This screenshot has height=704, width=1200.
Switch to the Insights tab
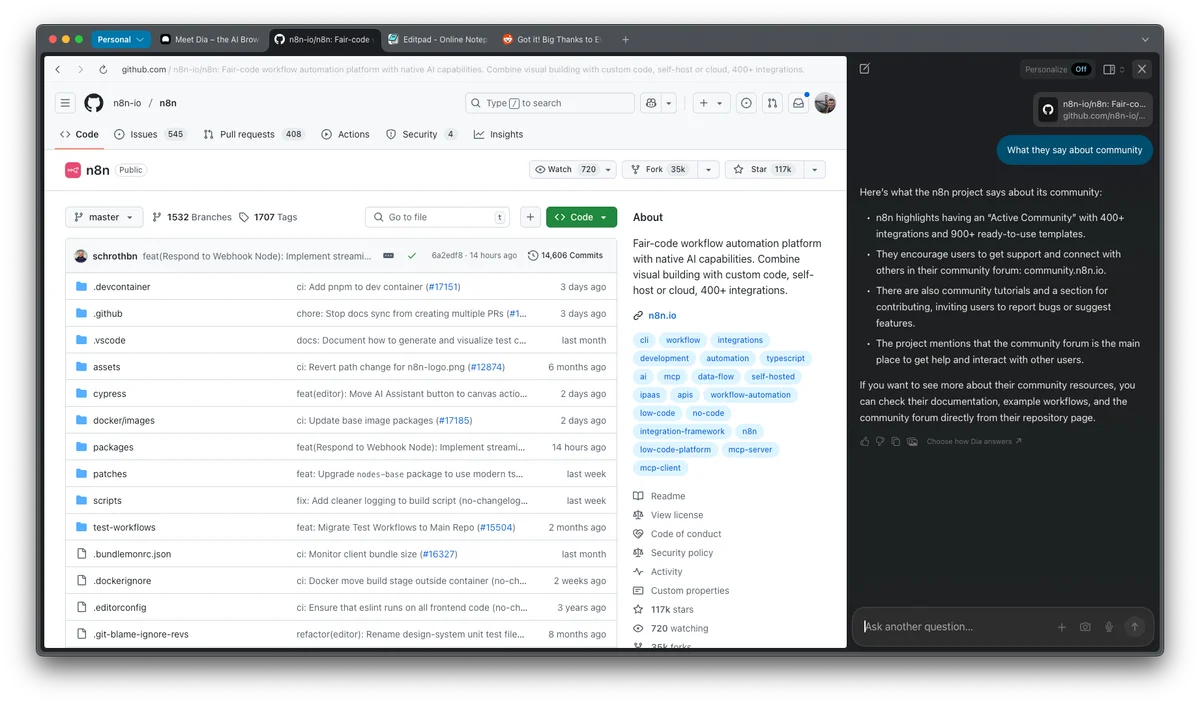[x=498, y=134]
